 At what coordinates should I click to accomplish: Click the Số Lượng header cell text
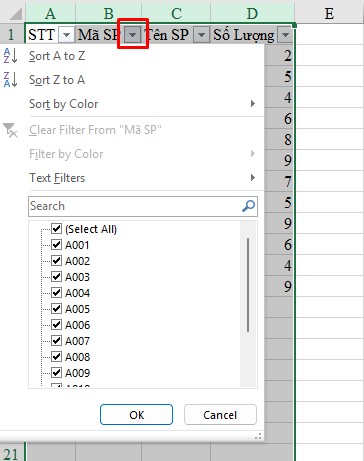pos(244,35)
